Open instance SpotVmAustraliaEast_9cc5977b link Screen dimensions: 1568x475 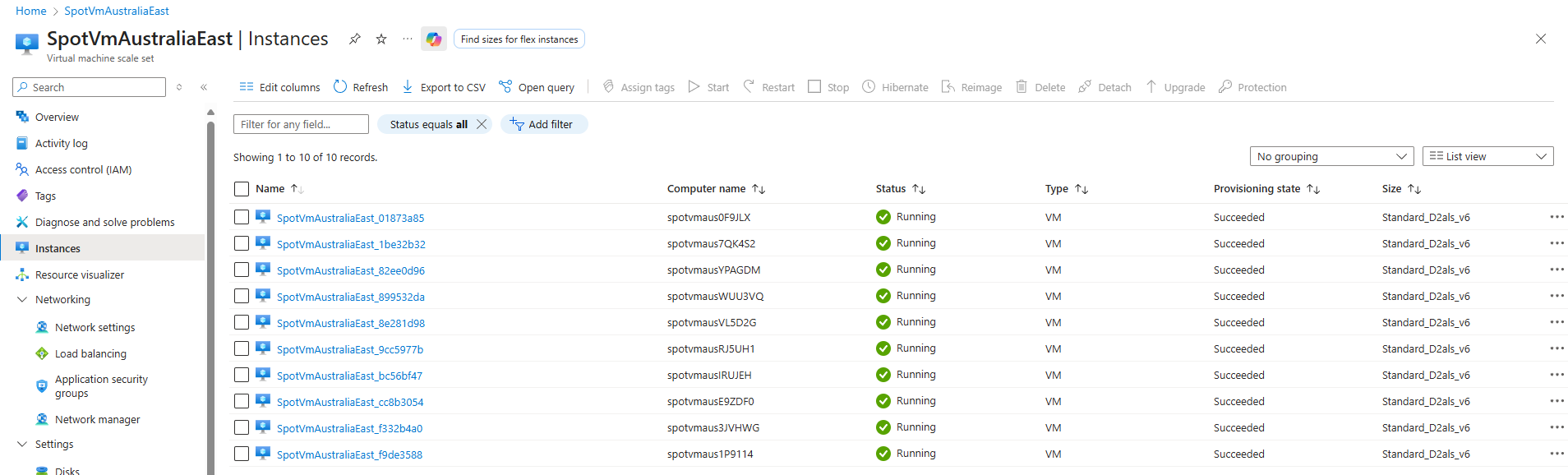click(350, 349)
